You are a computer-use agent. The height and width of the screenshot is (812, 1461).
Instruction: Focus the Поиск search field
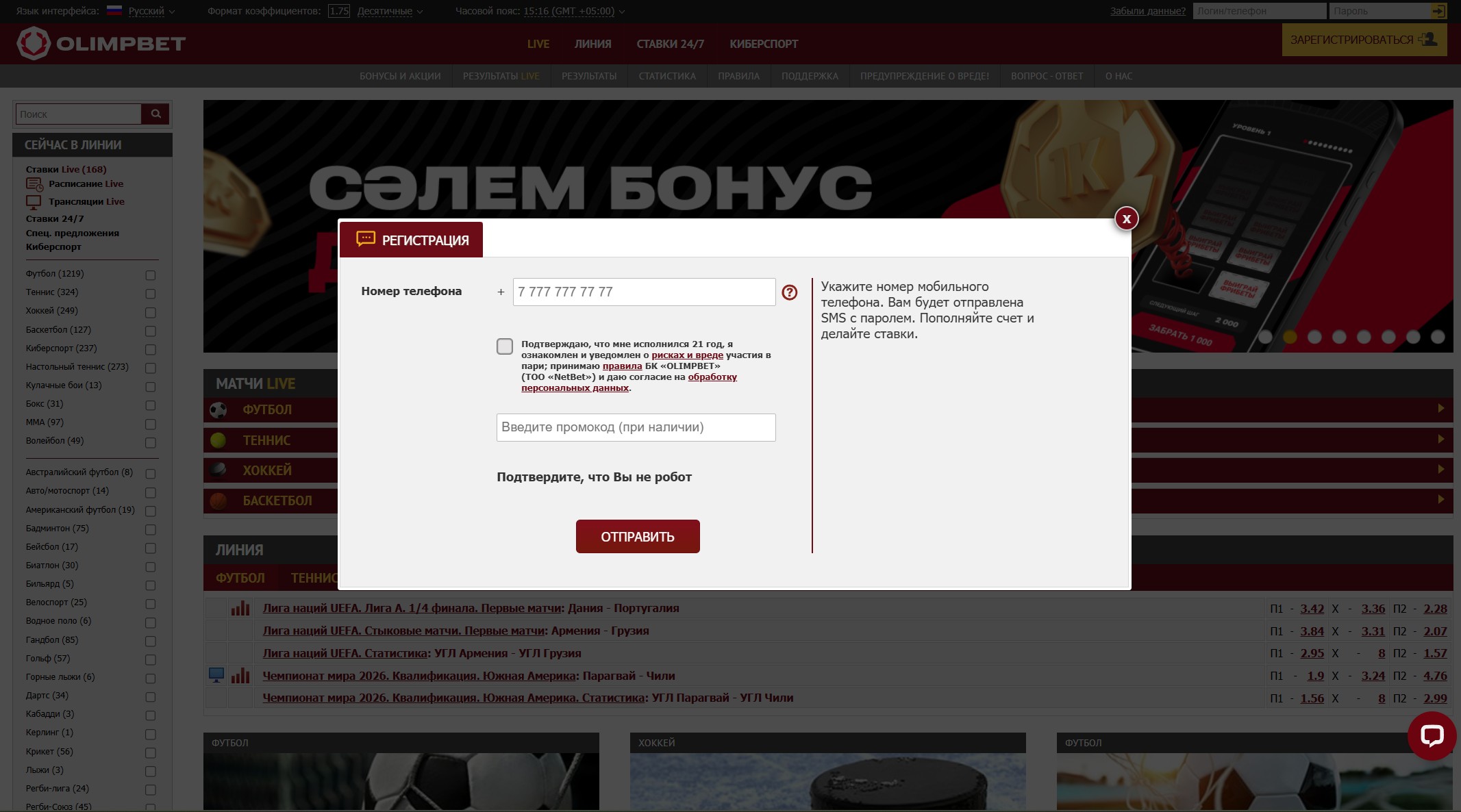[78, 114]
